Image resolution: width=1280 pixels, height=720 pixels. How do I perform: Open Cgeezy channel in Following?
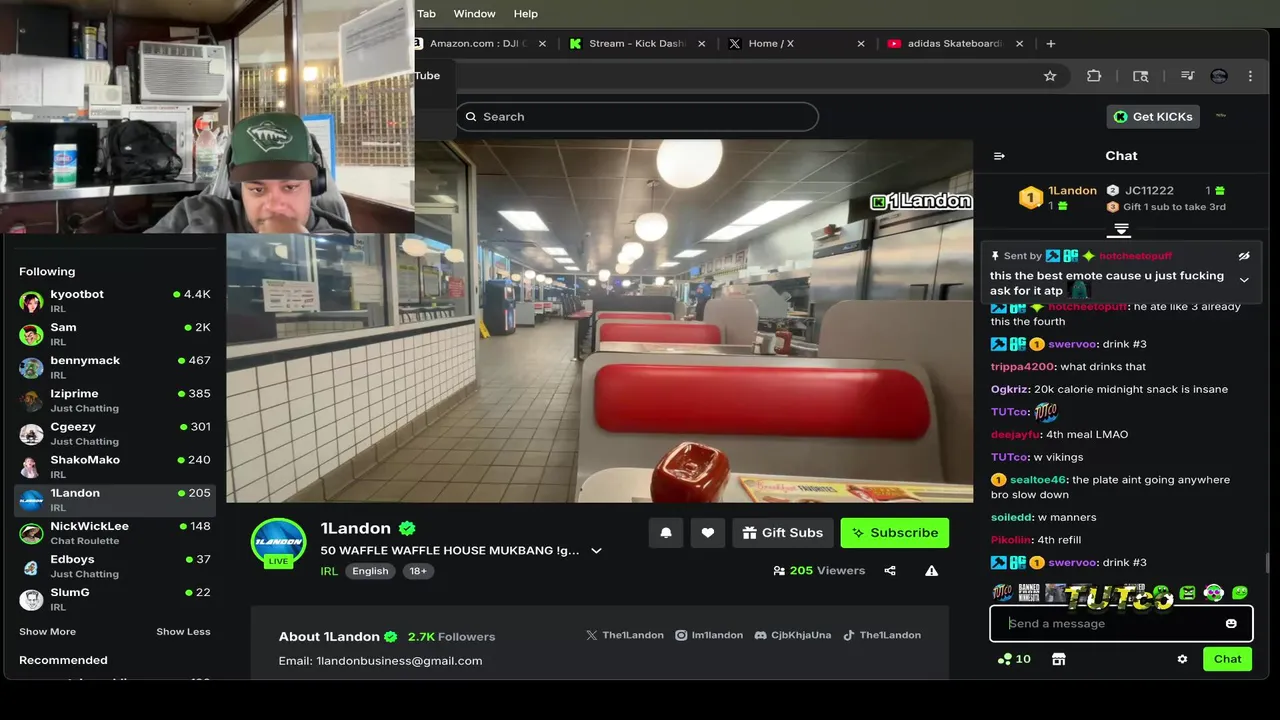(115, 433)
